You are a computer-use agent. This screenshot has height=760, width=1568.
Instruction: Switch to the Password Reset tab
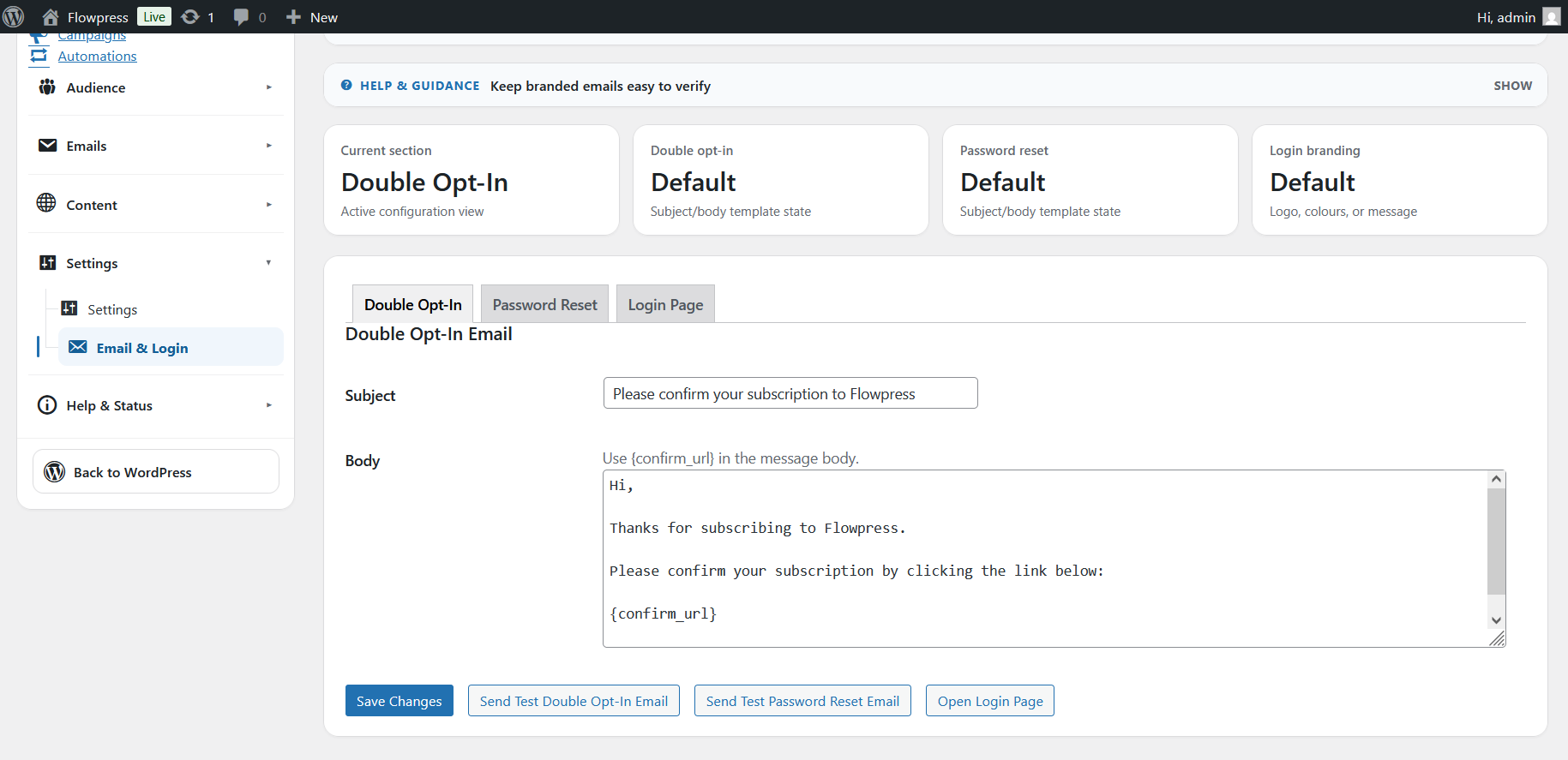click(544, 304)
